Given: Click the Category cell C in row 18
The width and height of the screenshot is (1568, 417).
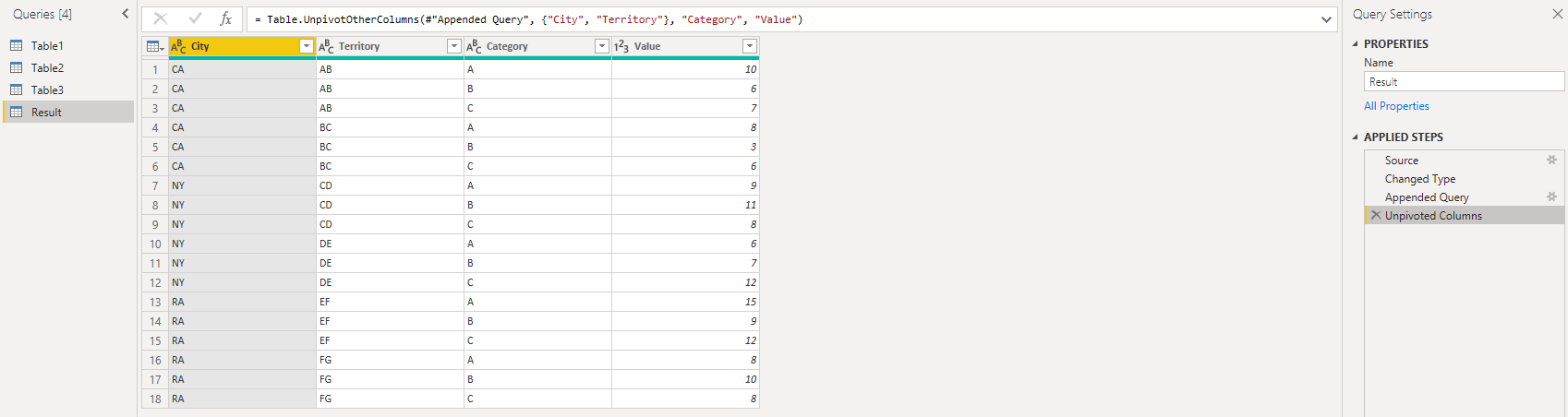Looking at the screenshot, I should point(537,399).
